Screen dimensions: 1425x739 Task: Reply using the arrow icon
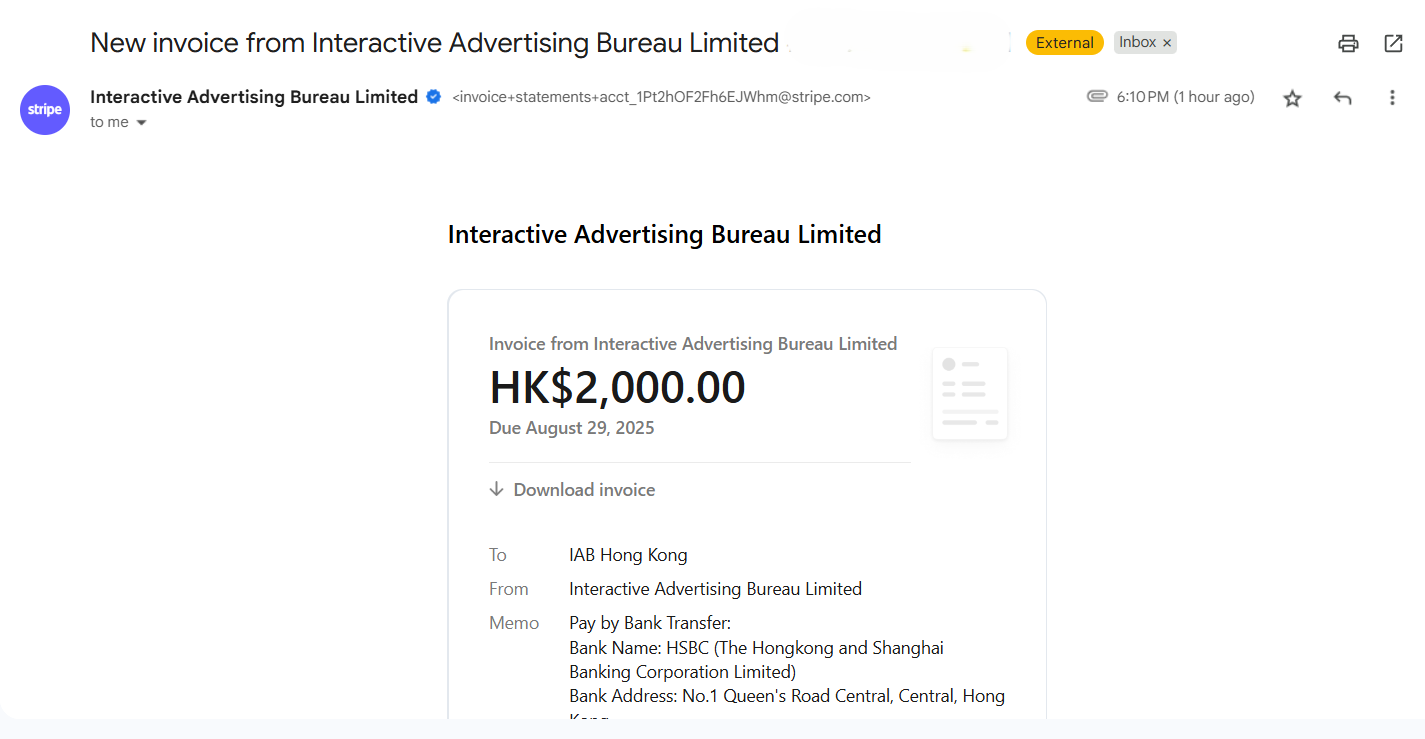(1342, 98)
